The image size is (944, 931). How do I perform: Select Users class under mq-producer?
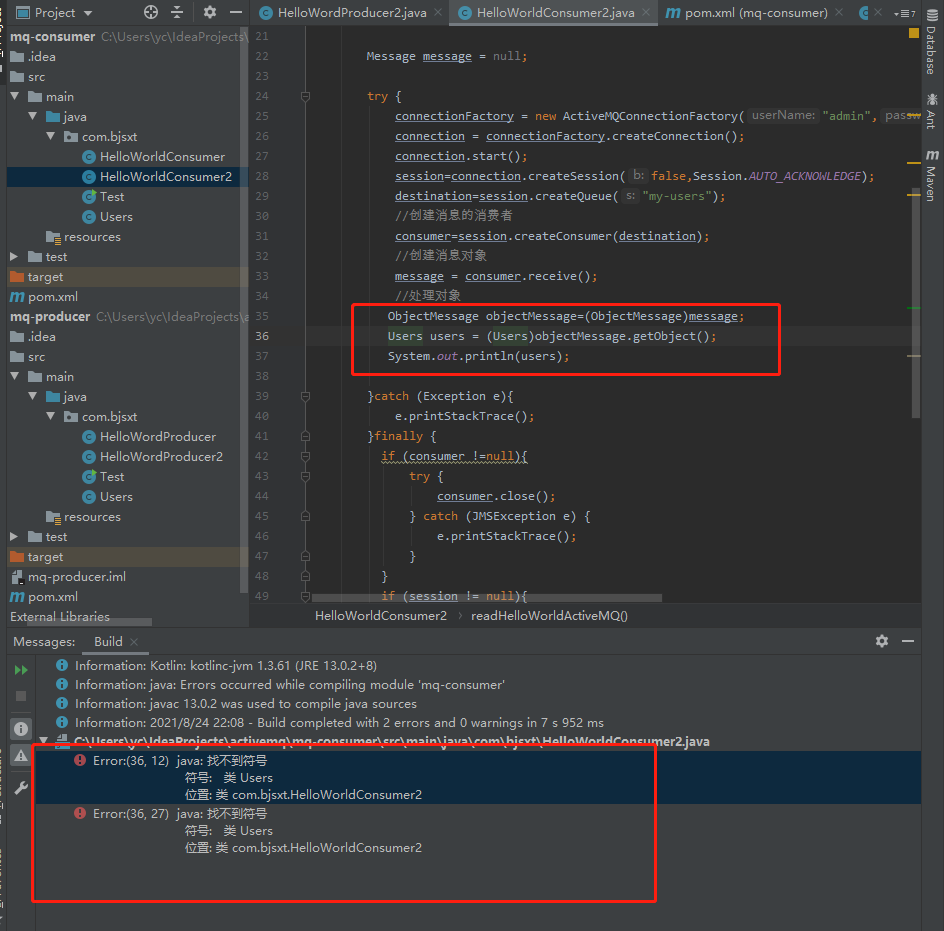(x=116, y=496)
